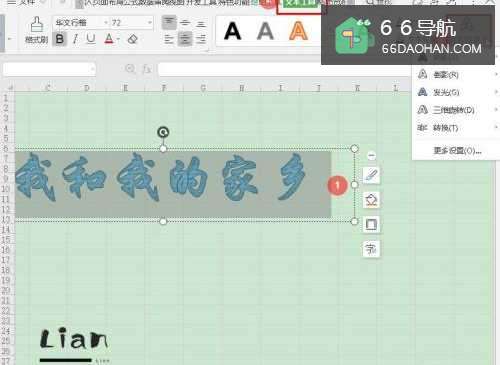
Task: Align text left icon
Action: [x=169, y=39]
